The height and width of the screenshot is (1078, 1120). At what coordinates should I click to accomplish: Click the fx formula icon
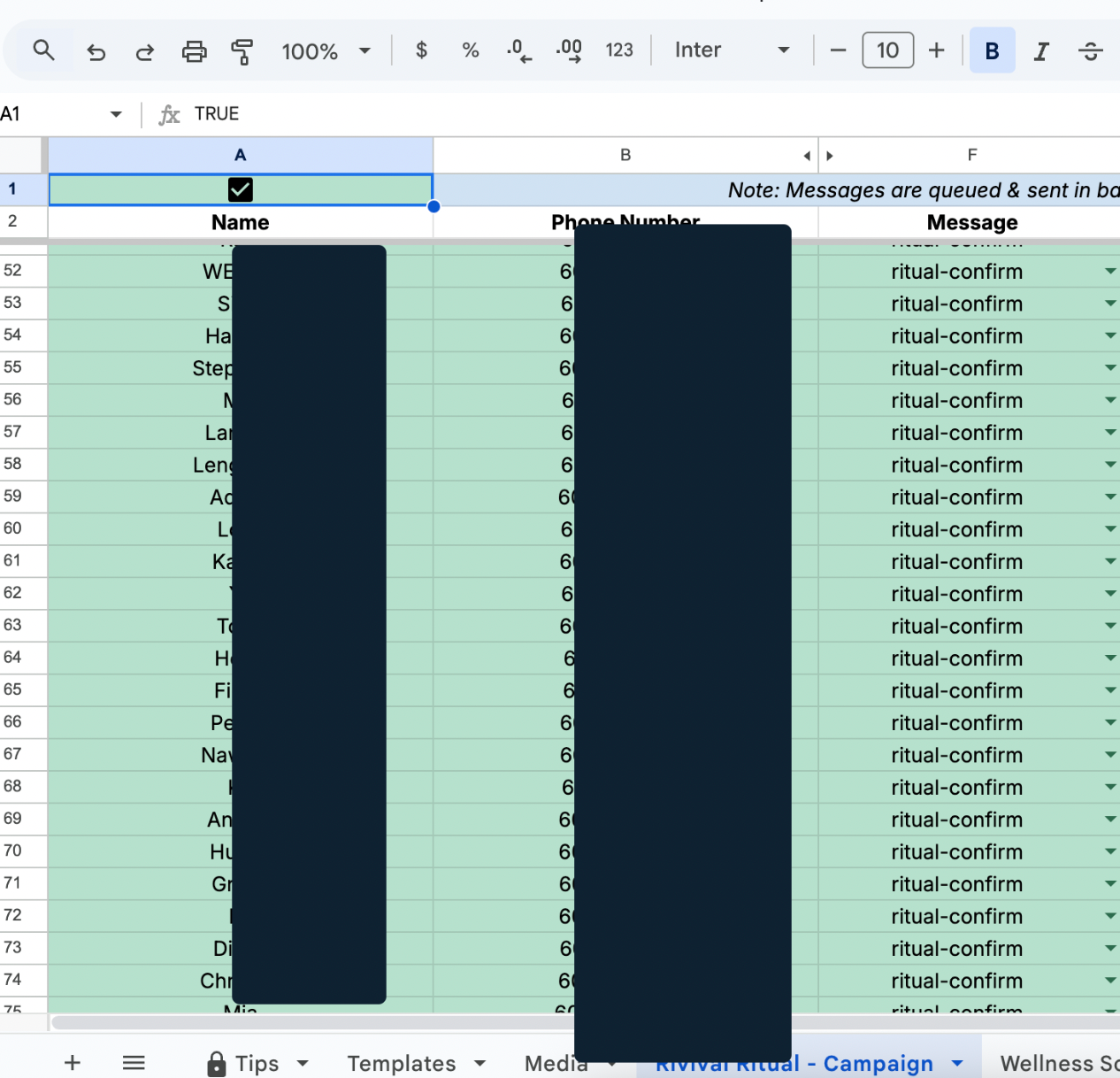pos(169,114)
